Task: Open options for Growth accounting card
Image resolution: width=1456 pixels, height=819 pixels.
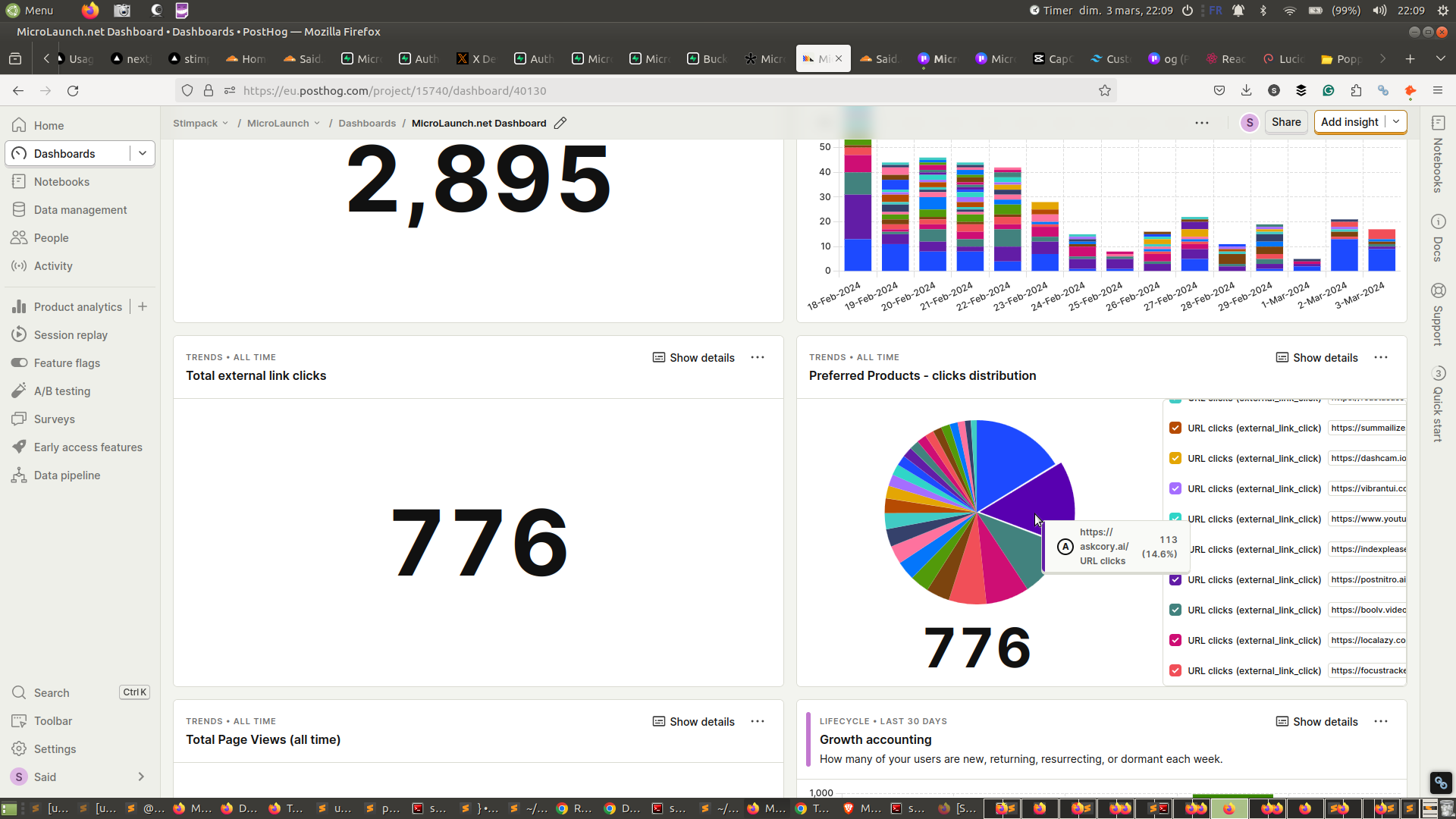Action: coord(1381,721)
